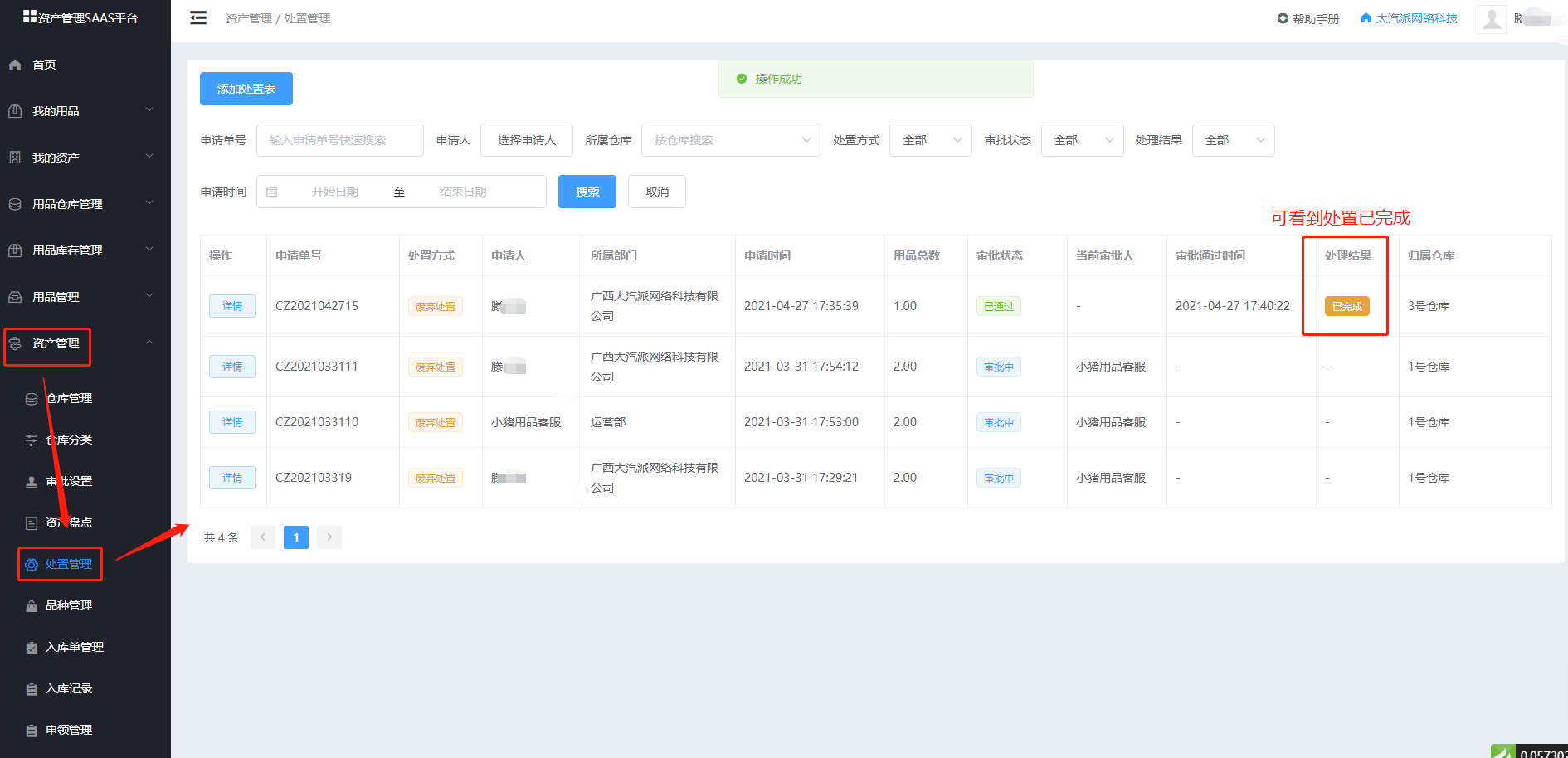The height and width of the screenshot is (758, 1568).
Task: Click the 取消 button
Action: point(657,192)
